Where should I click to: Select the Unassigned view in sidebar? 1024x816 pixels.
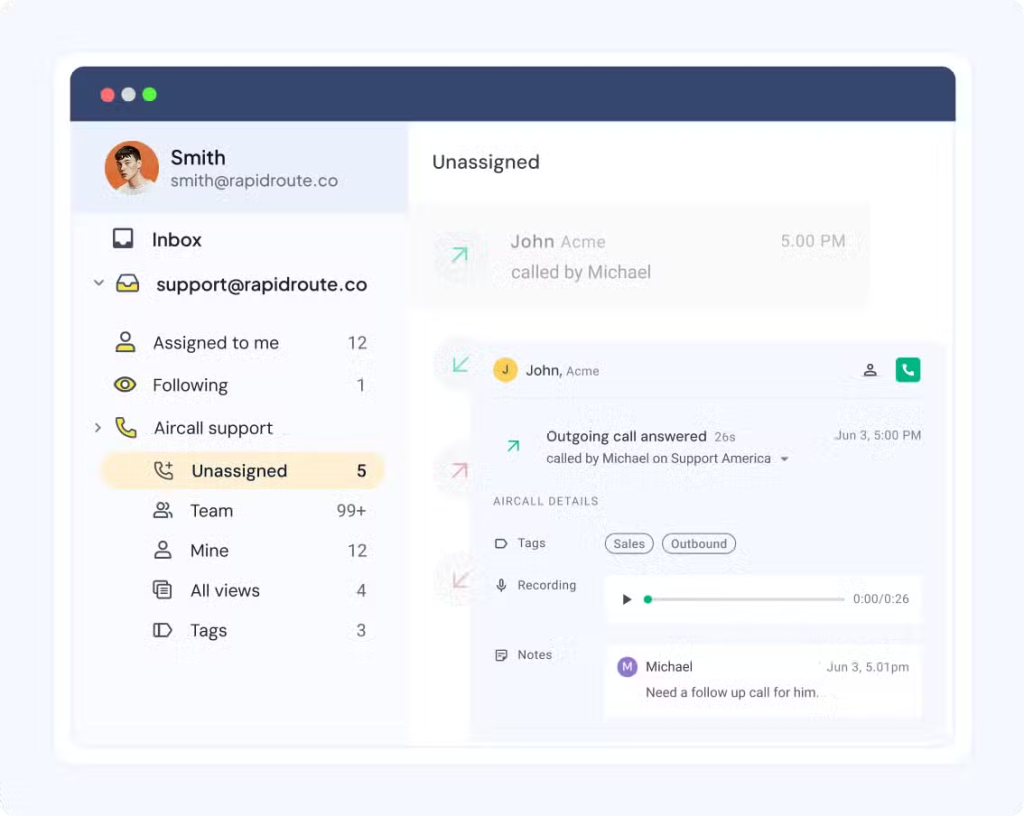coord(239,470)
